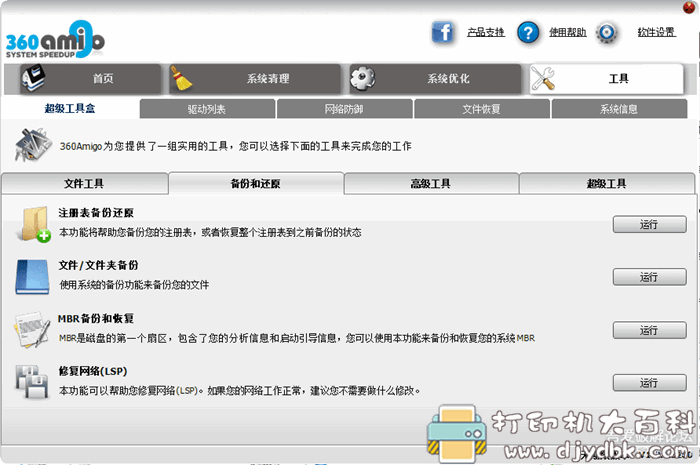
Task: Run the MBR备份和恢复 tool
Action: click(x=650, y=330)
